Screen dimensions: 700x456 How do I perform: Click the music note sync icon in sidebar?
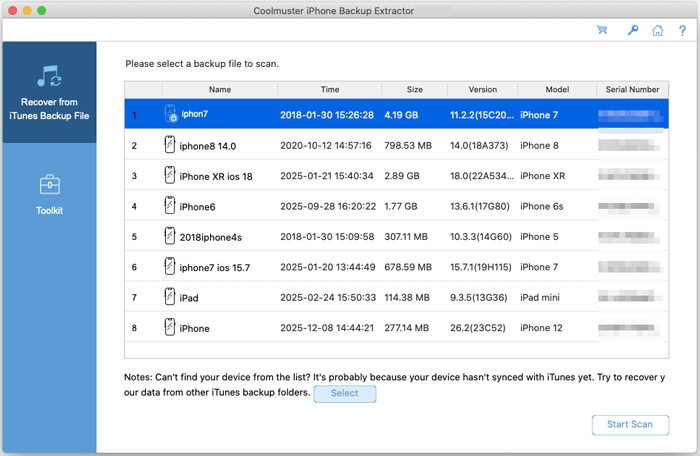point(49,76)
